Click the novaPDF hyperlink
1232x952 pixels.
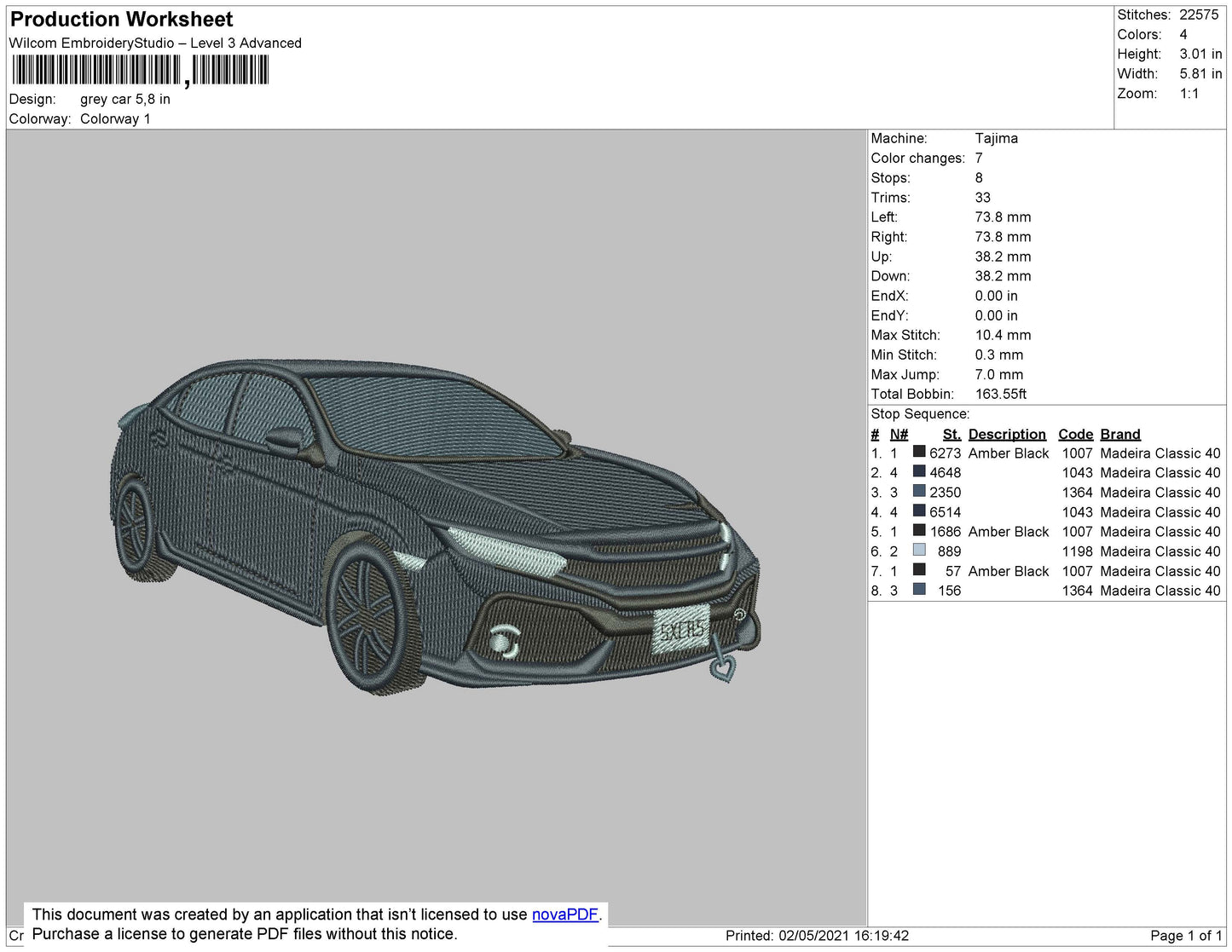click(565, 914)
